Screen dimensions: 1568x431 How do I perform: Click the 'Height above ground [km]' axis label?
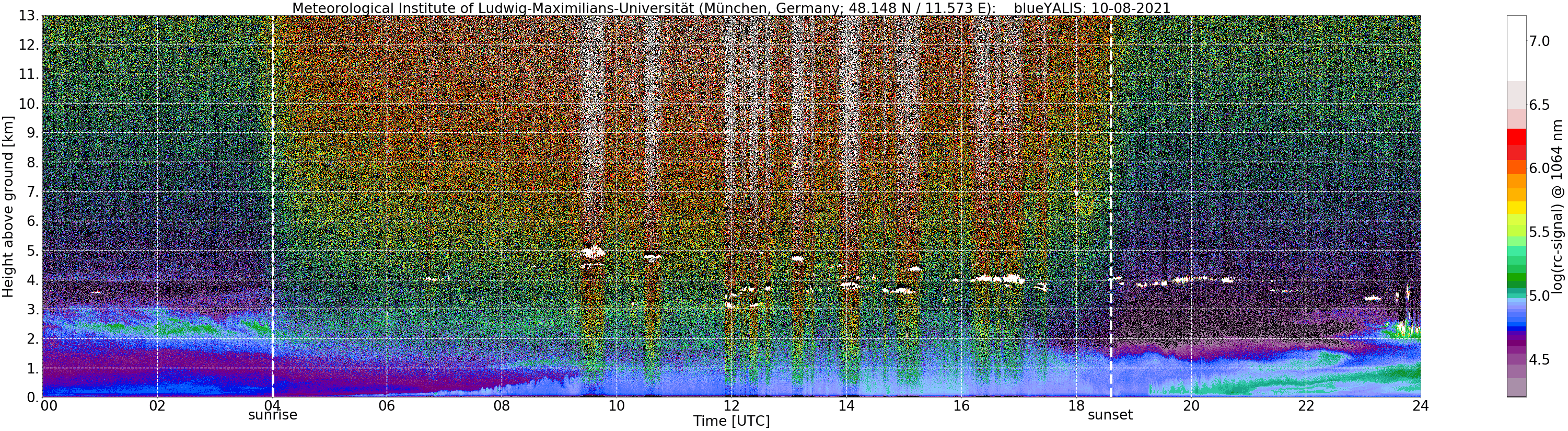click(8, 206)
